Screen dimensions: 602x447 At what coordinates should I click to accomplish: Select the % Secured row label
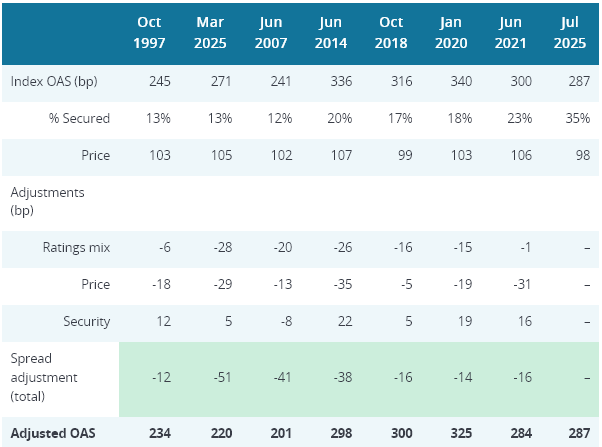(80, 119)
